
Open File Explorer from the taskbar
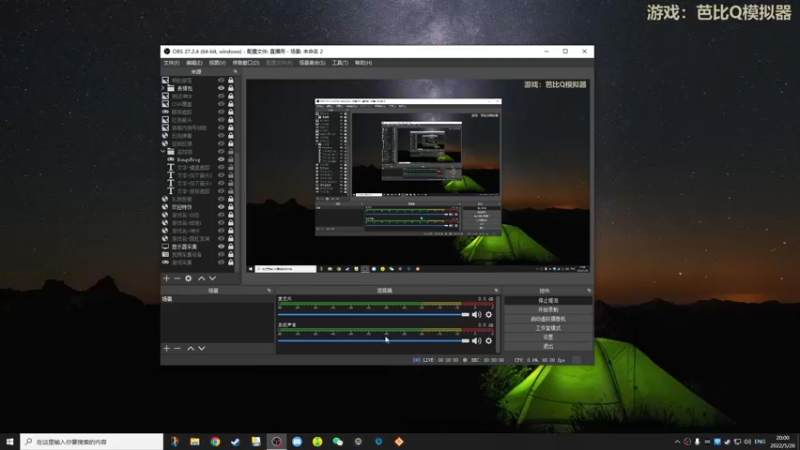click(x=195, y=441)
